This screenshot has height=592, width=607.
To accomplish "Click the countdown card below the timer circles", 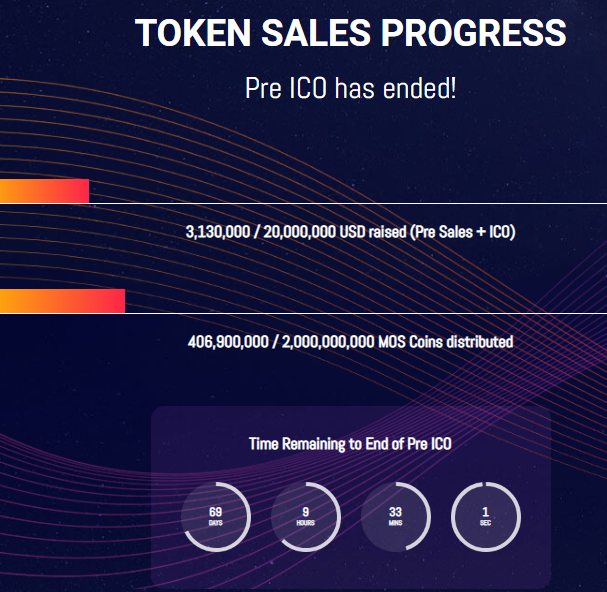I will coord(350,568).
